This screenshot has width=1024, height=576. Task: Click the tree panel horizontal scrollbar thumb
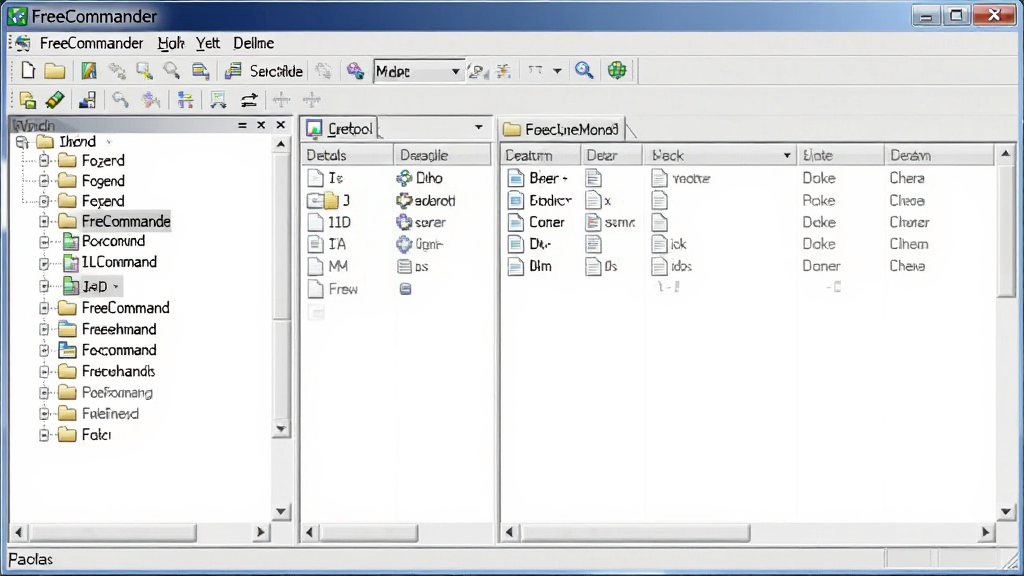112,532
